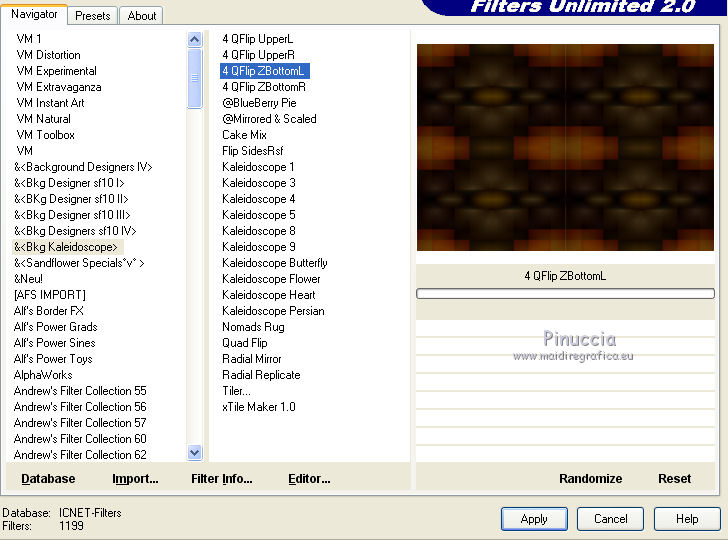The width and height of the screenshot is (728, 540).
Task: Select Andrew's Filter Collection 57
Action: pos(80,423)
